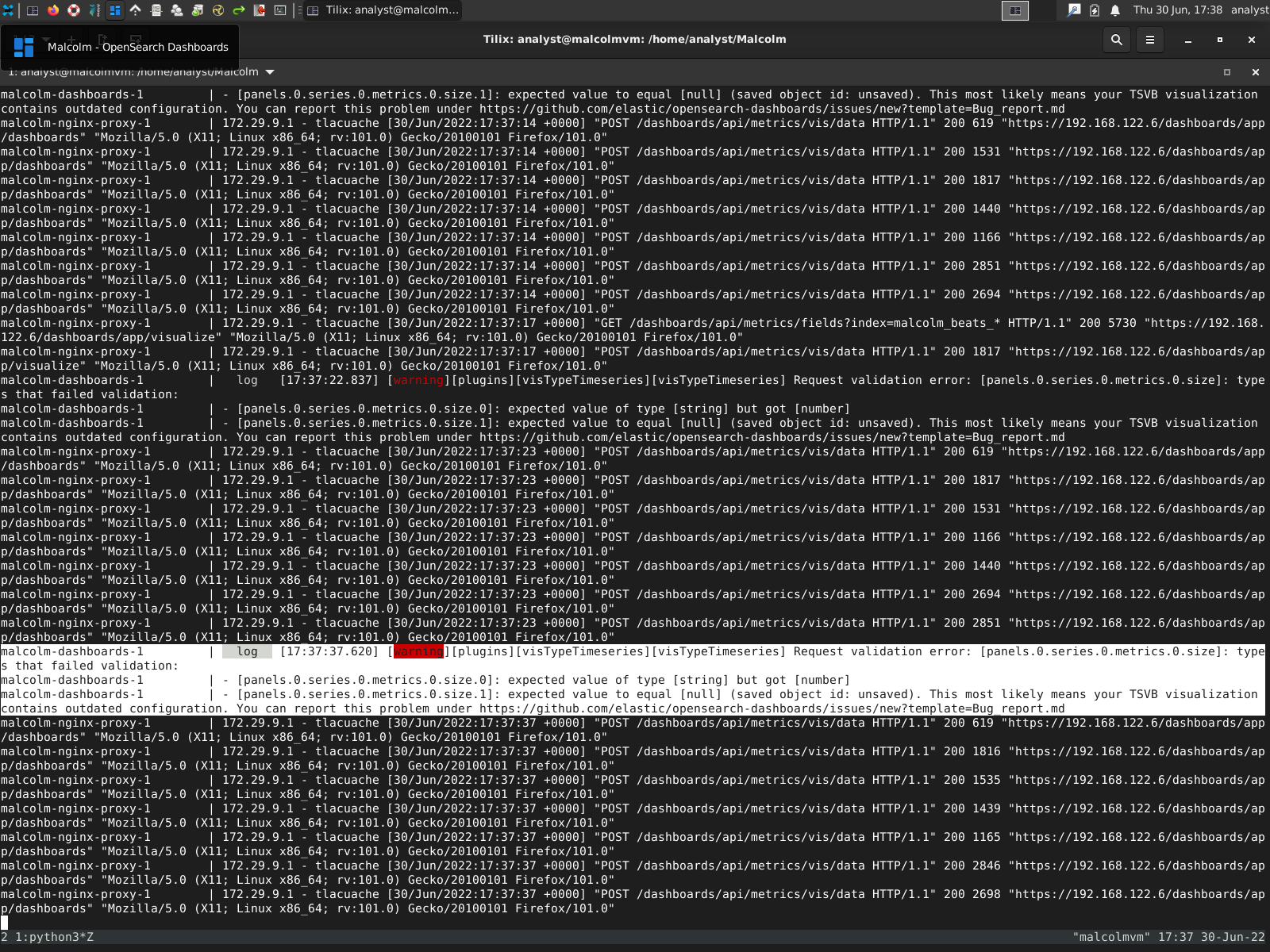The image size is (1270, 952).
Task: Open the Tilix hamburger menu
Action: pos(1150,40)
